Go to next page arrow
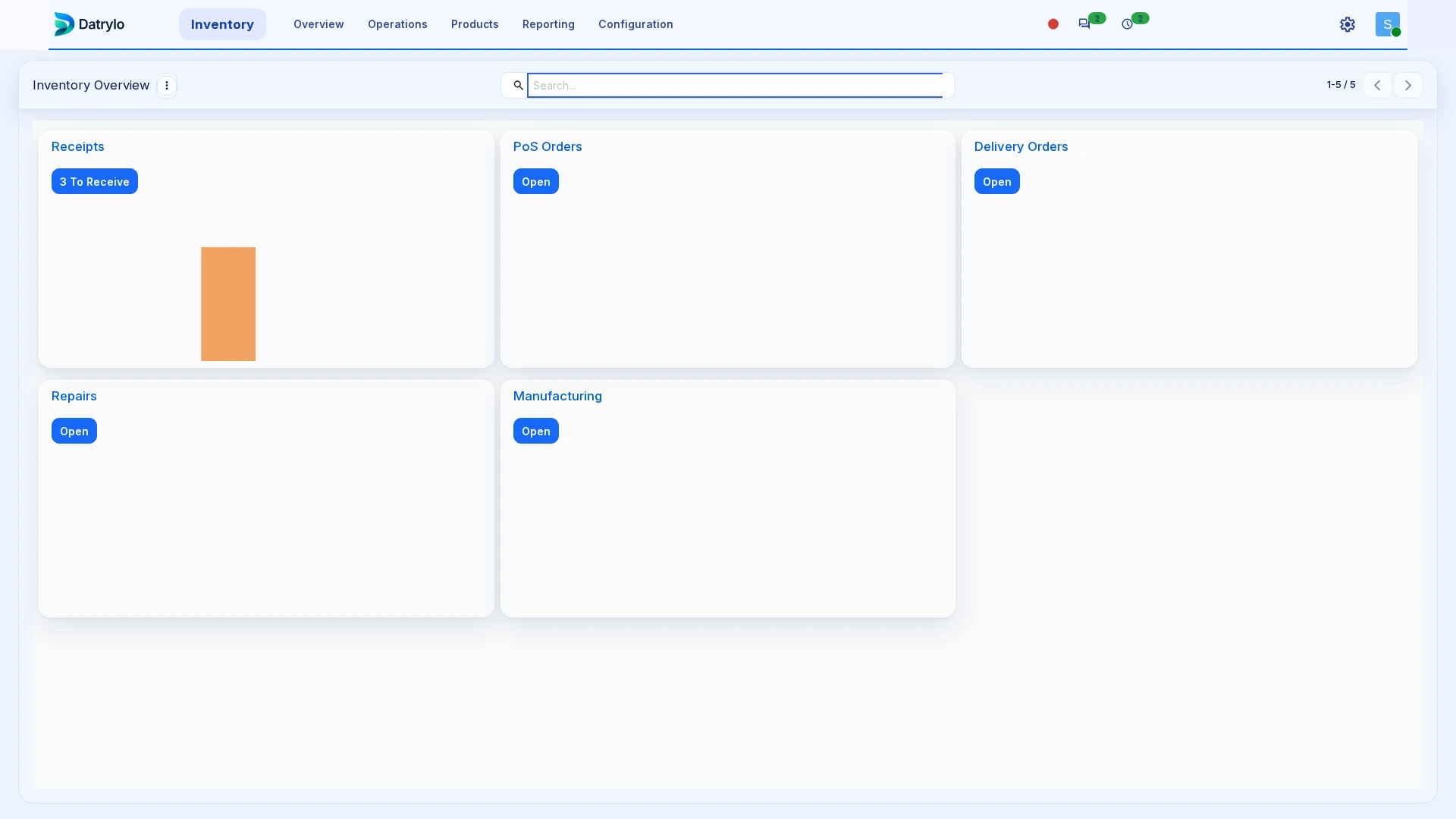 [x=1408, y=85]
